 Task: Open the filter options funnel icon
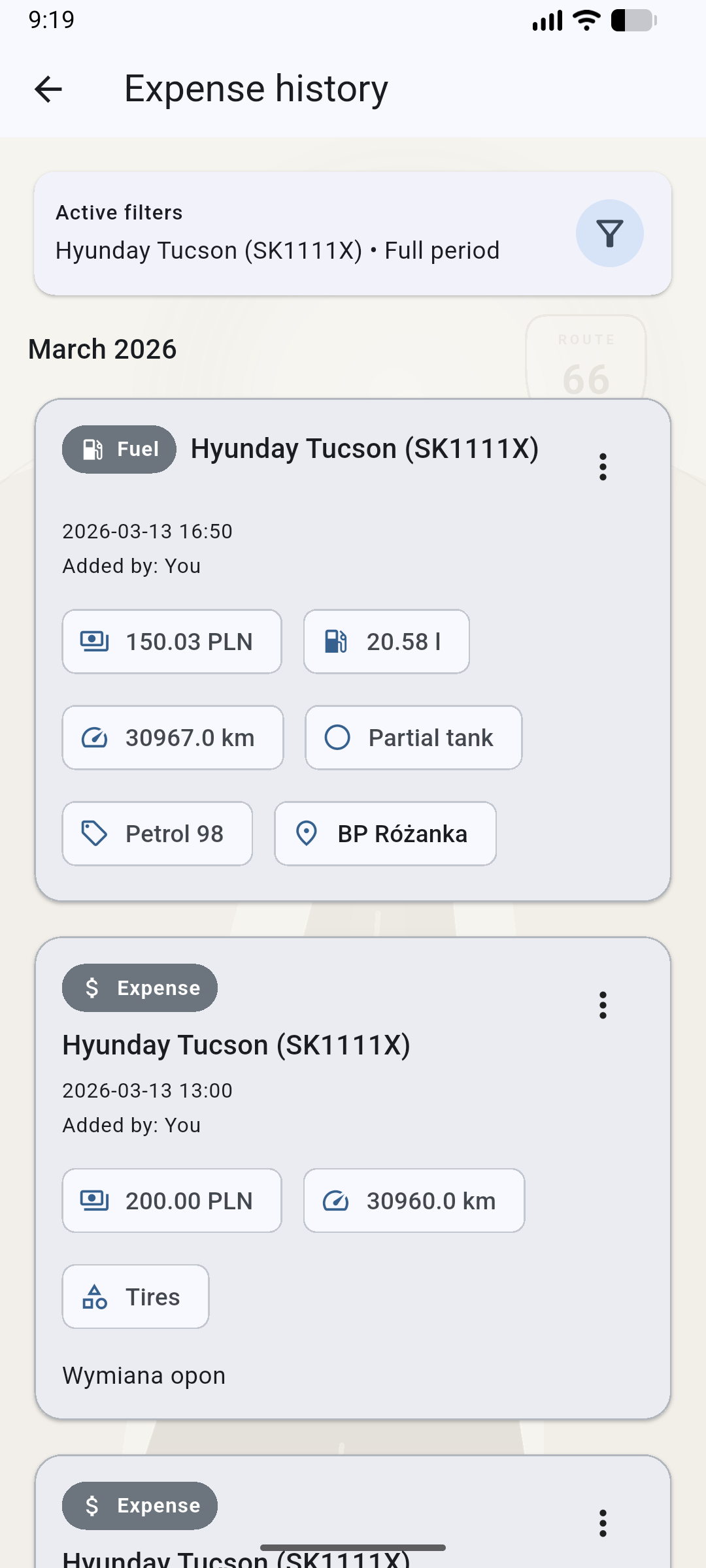[x=609, y=233]
